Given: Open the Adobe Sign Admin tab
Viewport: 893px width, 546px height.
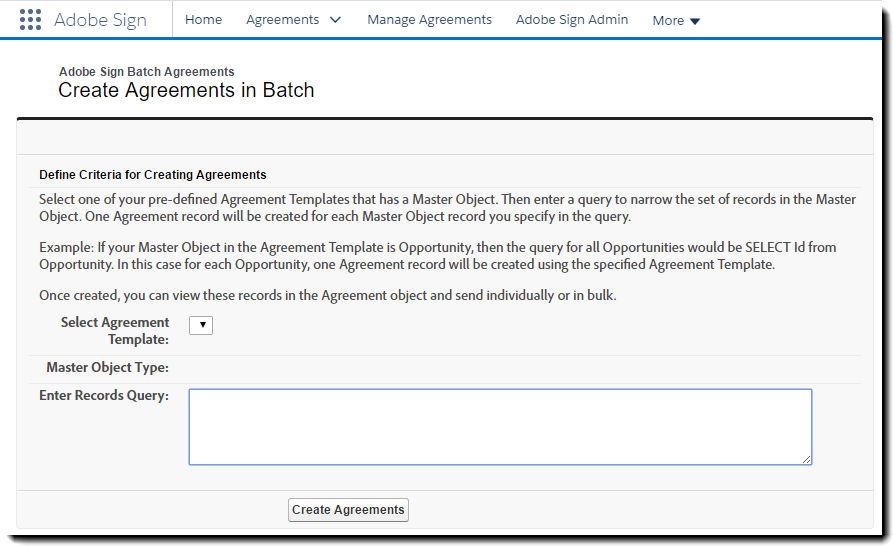Looking at the screenshot, I should (572, 19).
